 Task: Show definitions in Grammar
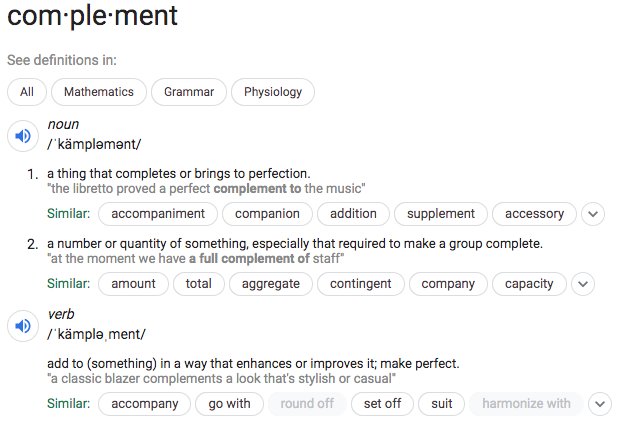click(189, 92)
